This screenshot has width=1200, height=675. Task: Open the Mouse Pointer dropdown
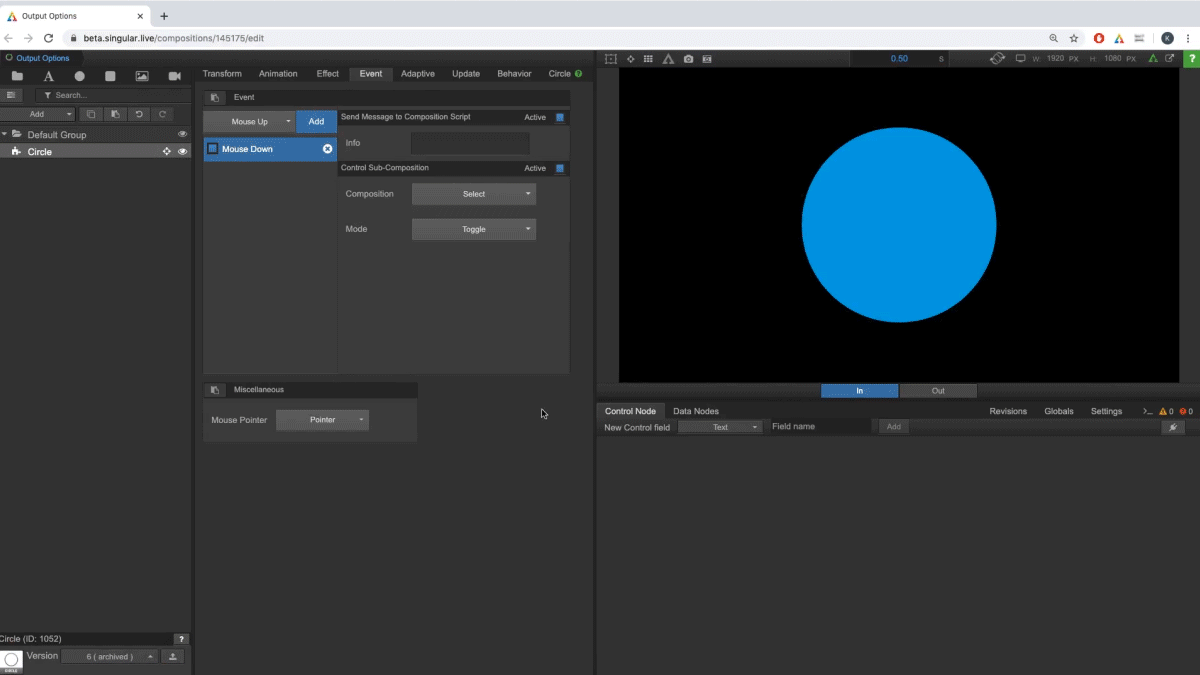(322, 420)
